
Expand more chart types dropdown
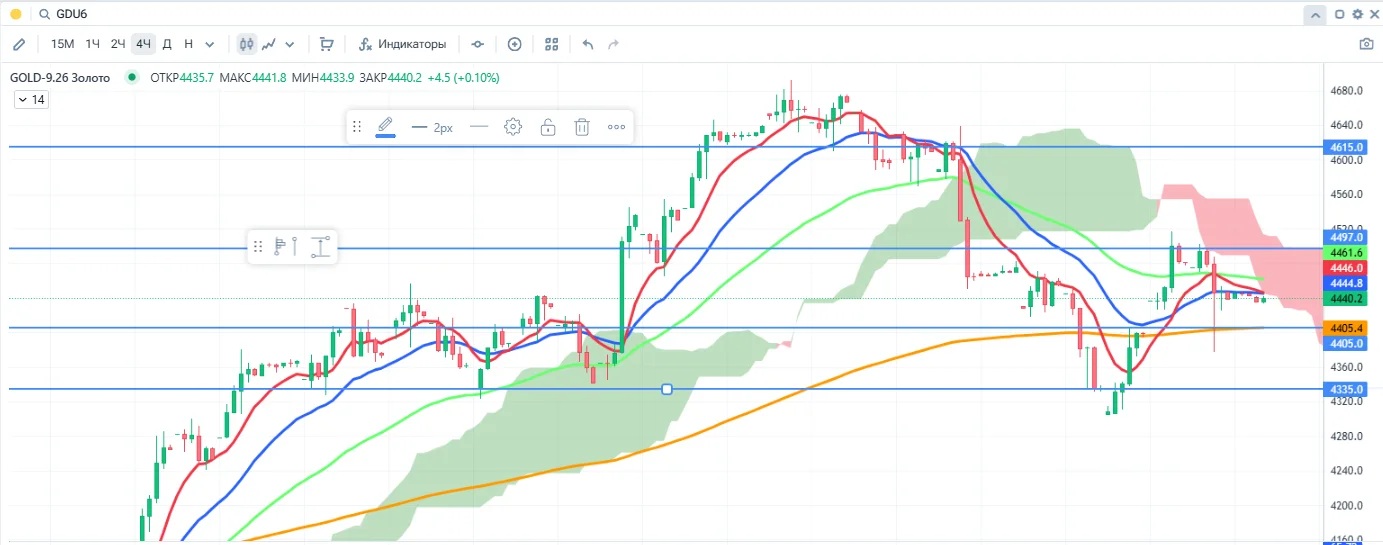[290, 44]
